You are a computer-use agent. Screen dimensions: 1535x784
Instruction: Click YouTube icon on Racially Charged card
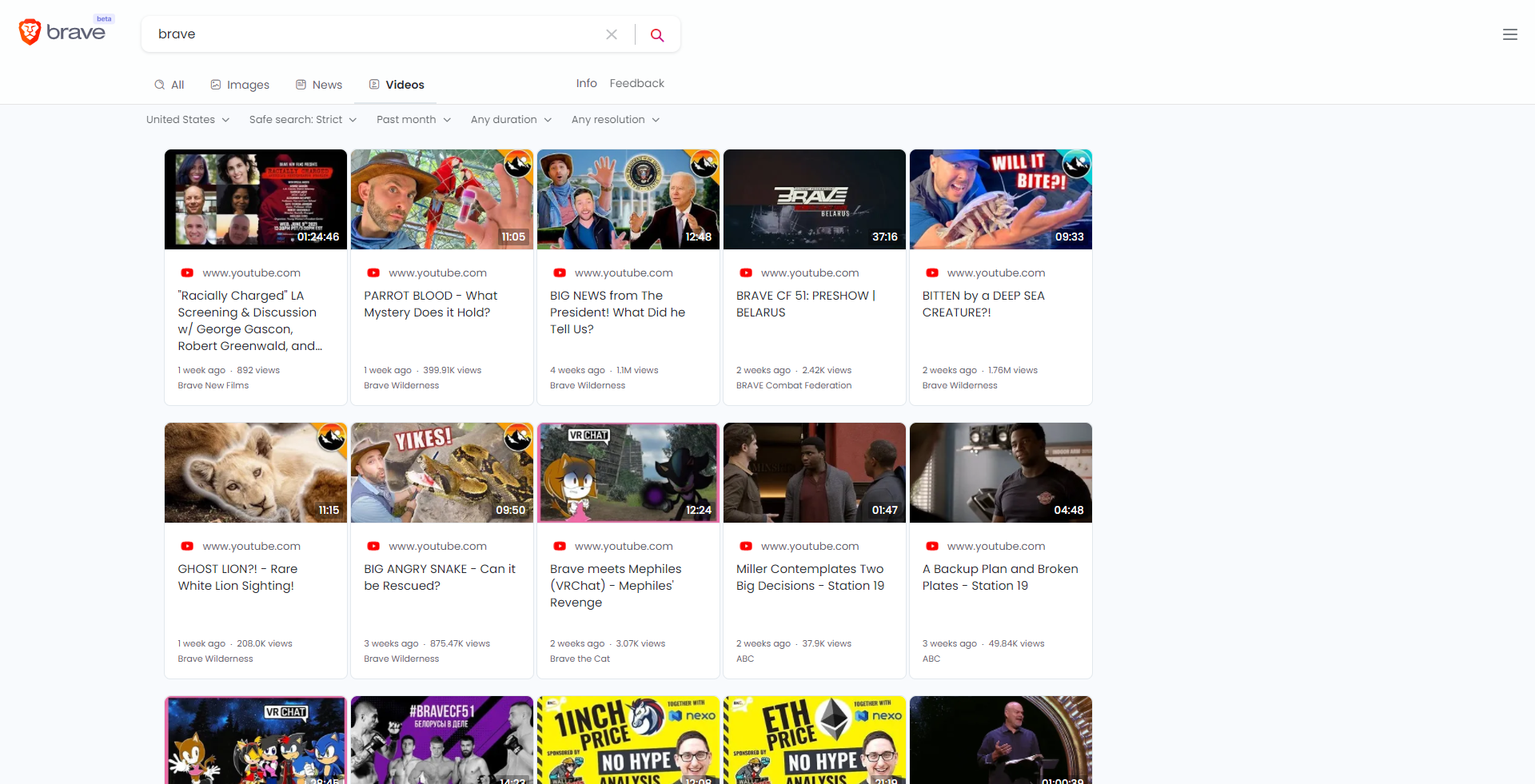pyautogui.click(x=187, y=273)
